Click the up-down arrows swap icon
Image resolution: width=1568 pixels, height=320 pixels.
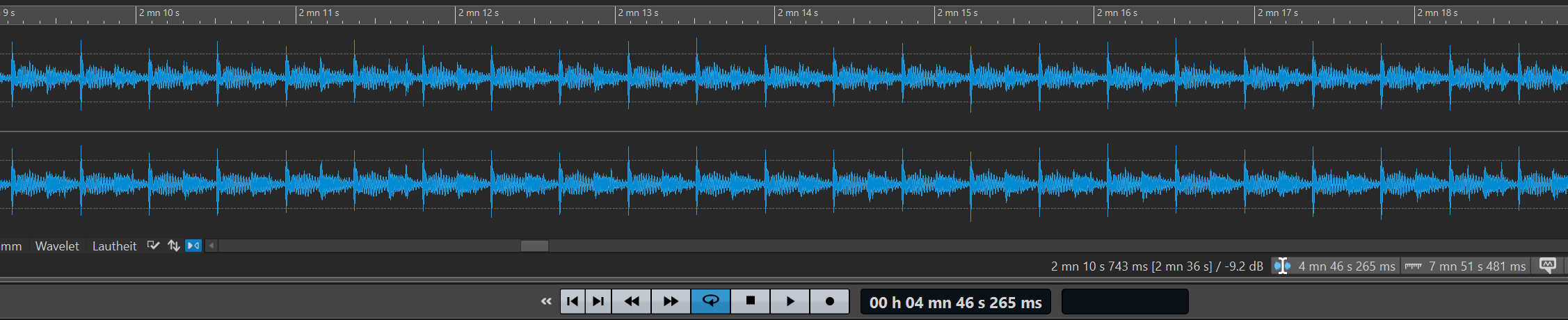174,246
